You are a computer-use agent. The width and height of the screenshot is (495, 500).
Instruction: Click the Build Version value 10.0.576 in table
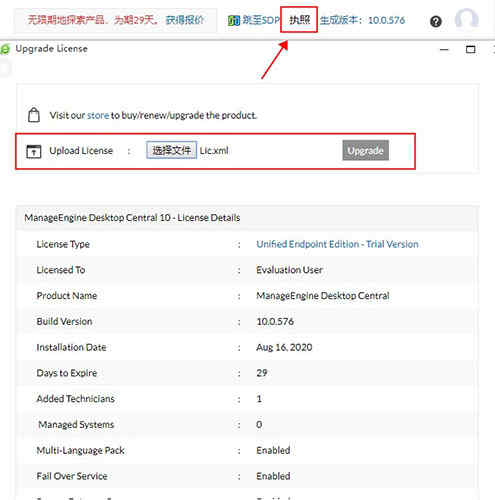[275, 322]
